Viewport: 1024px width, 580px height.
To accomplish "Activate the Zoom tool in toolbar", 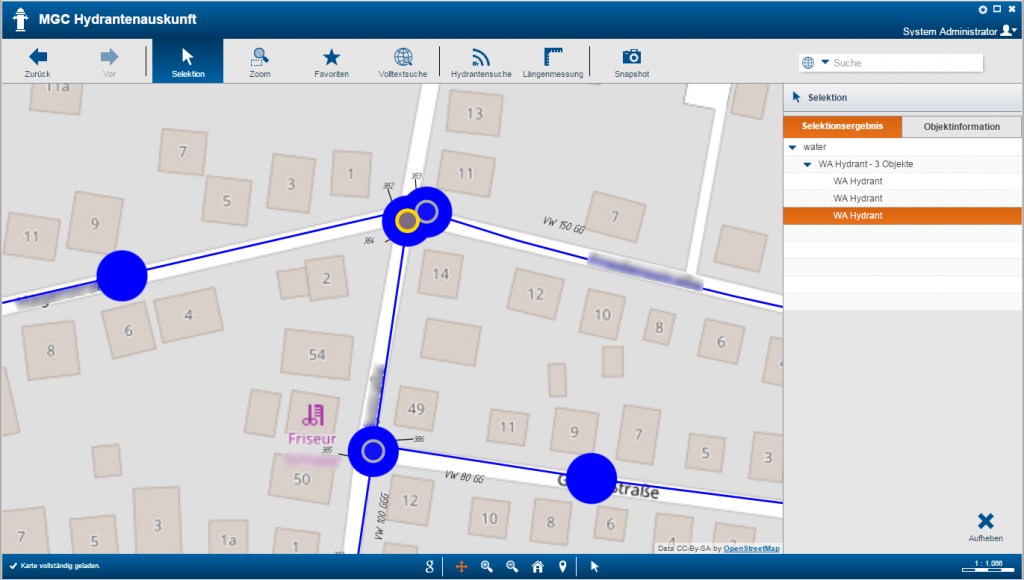I will pos(260,62).
